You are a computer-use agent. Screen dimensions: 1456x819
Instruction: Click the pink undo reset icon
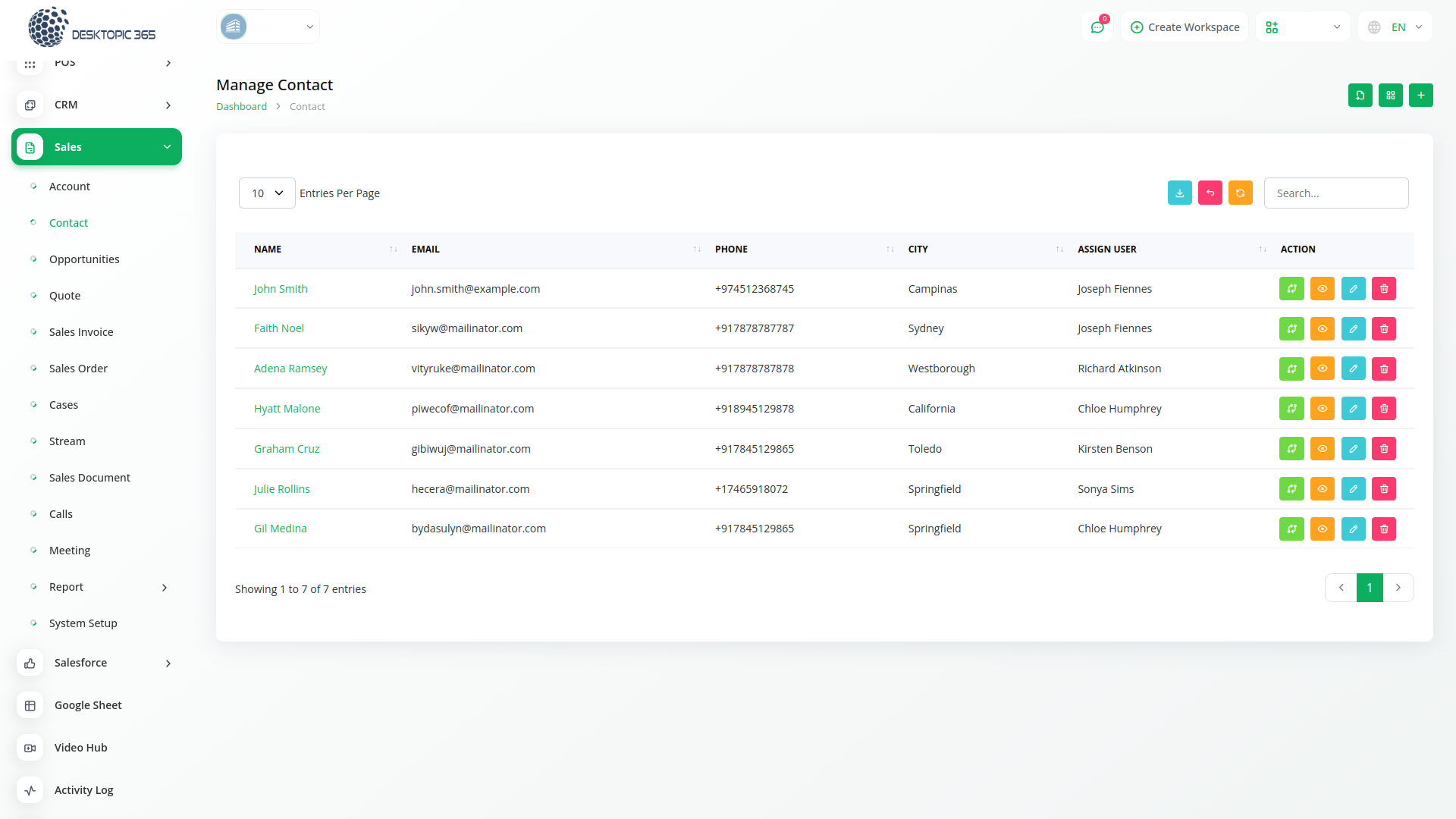click(1210, 193)
